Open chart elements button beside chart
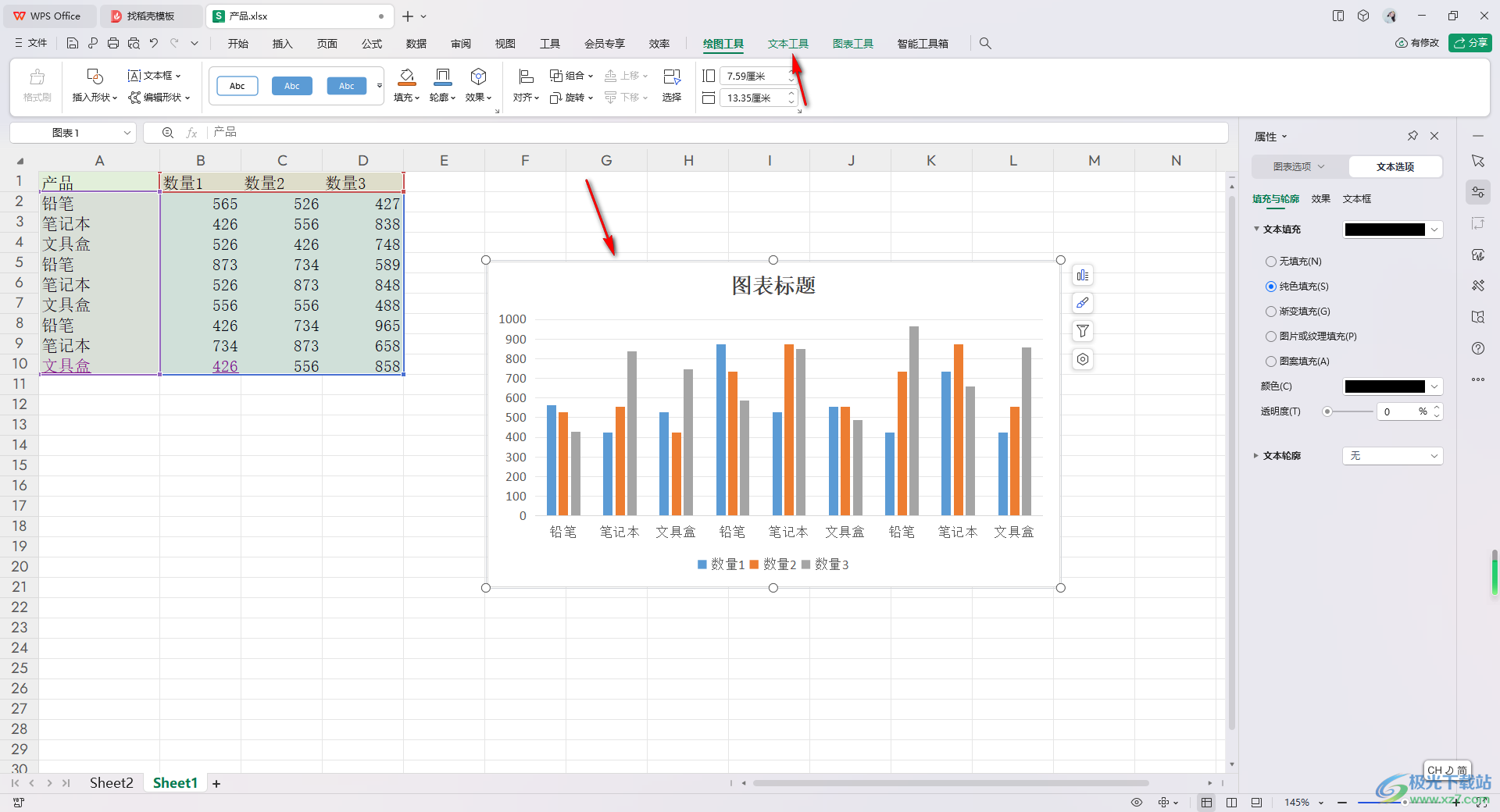The width and height of the screenshot is (1500, 812). [x=1083, y=275]
